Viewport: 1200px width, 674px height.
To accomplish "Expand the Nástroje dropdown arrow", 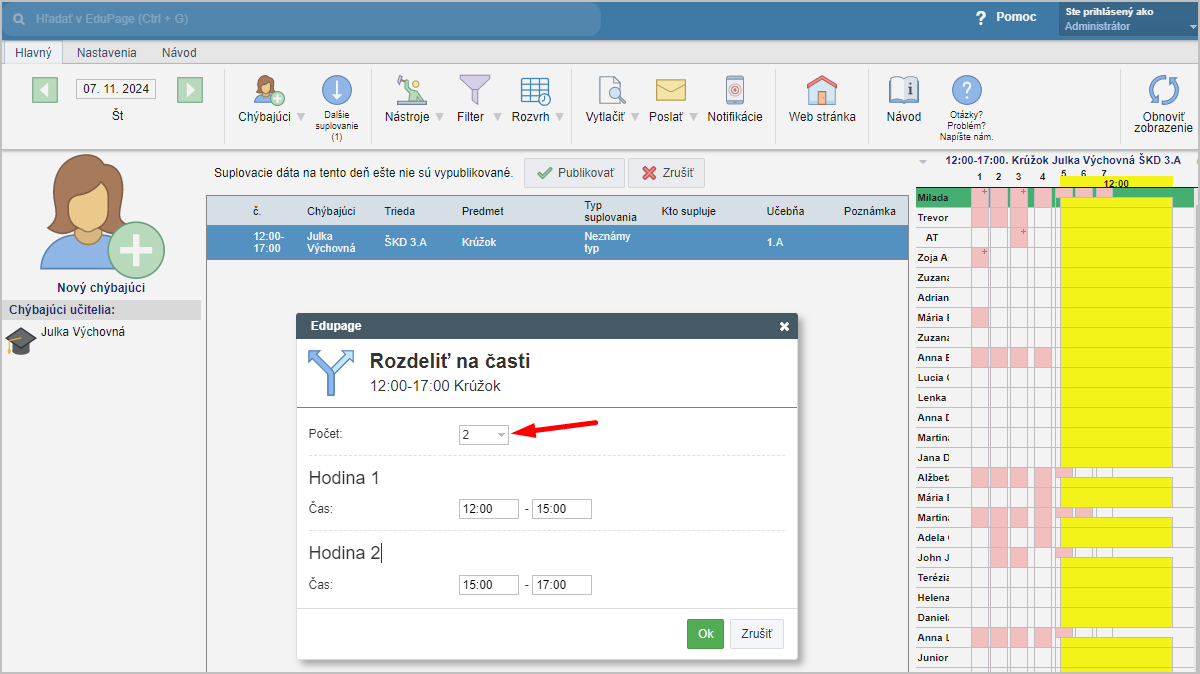I will pyautogui.click(x=439, y=117).
